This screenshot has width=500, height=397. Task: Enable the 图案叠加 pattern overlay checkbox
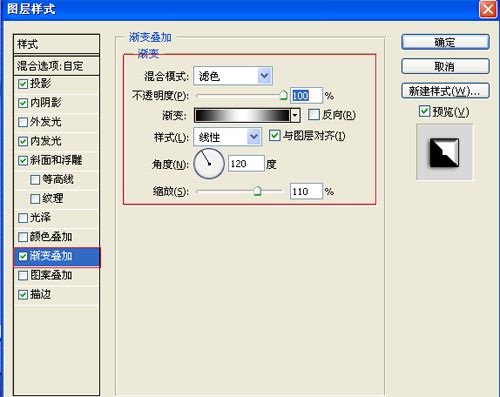coord(23,276)
